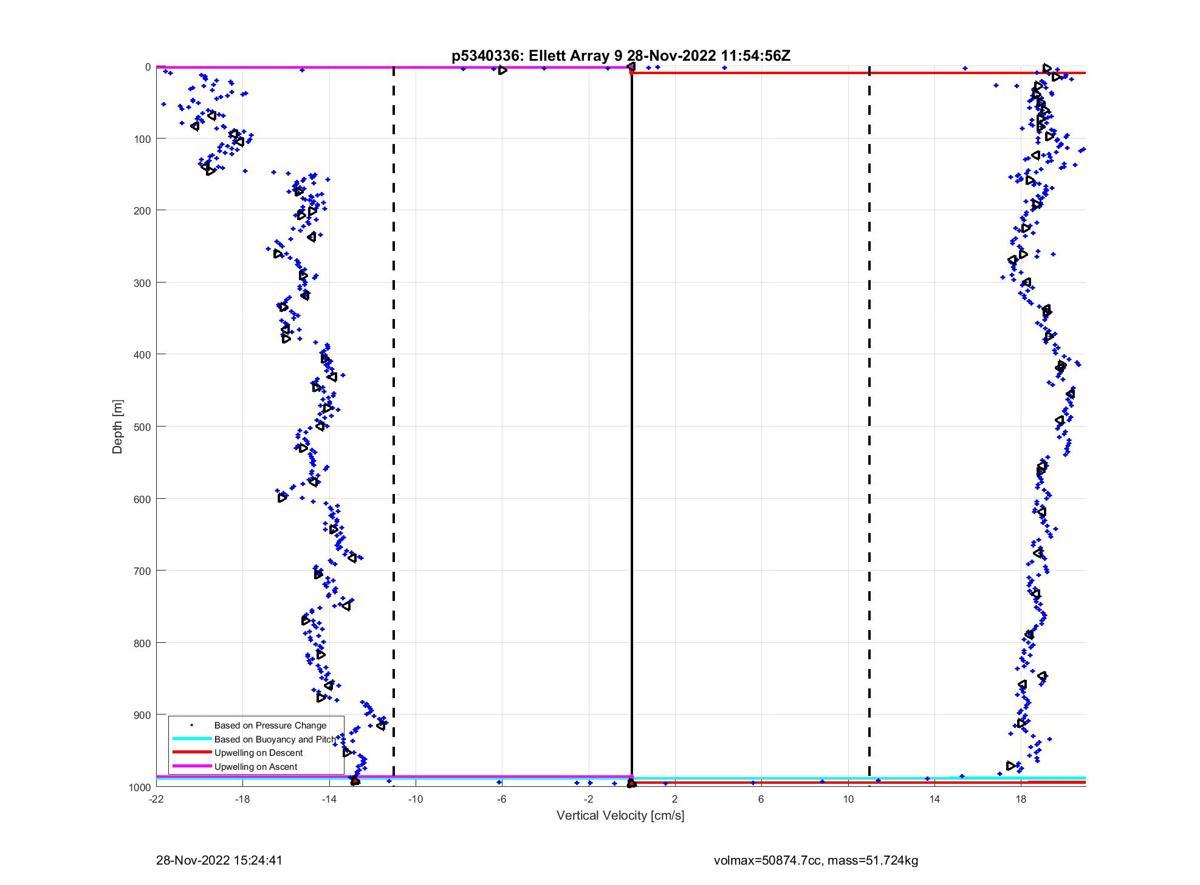Click the -18 tick label on the velocity axis

click(x=242, y=799)
